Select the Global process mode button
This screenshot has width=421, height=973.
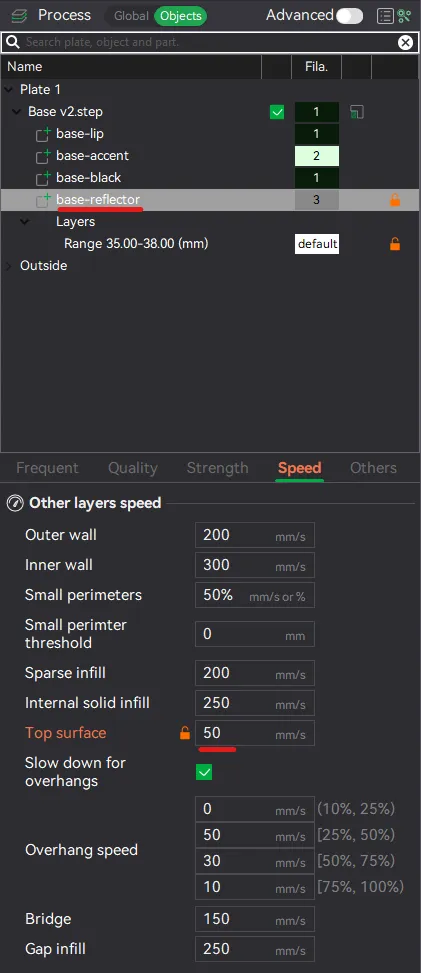131,16
